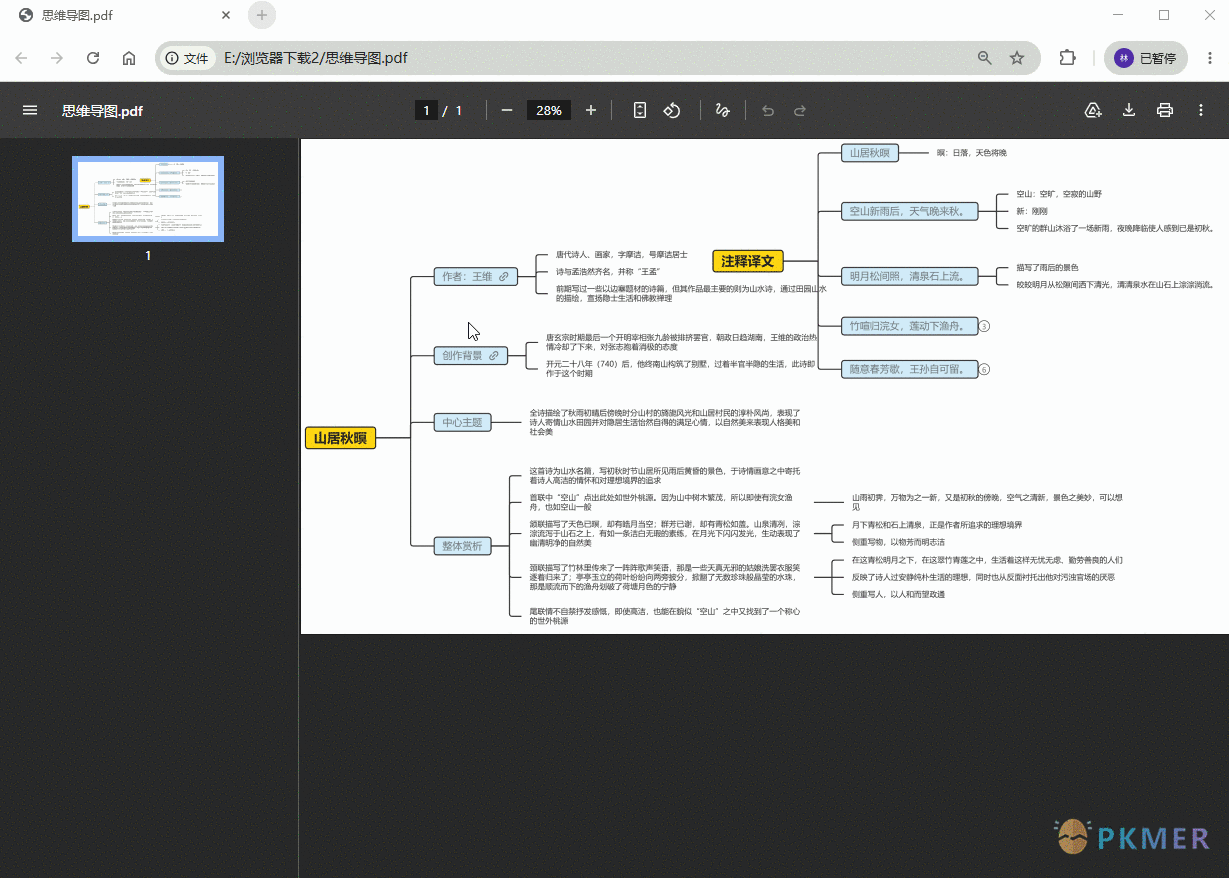This screenshot has width=1229, height=878.
Task: Click the redo arrow in PDF toolbar
Action: coord(800,110)
